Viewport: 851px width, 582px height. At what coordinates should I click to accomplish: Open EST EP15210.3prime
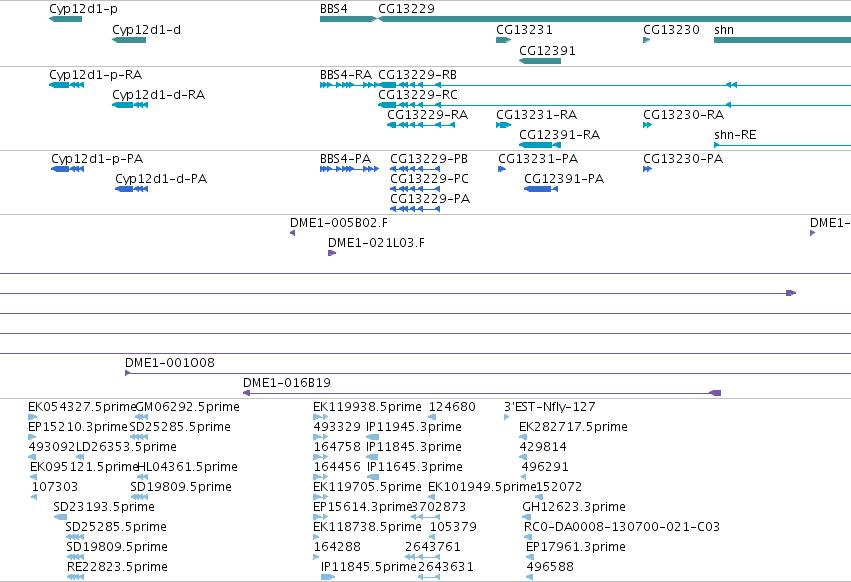(31, 437)
